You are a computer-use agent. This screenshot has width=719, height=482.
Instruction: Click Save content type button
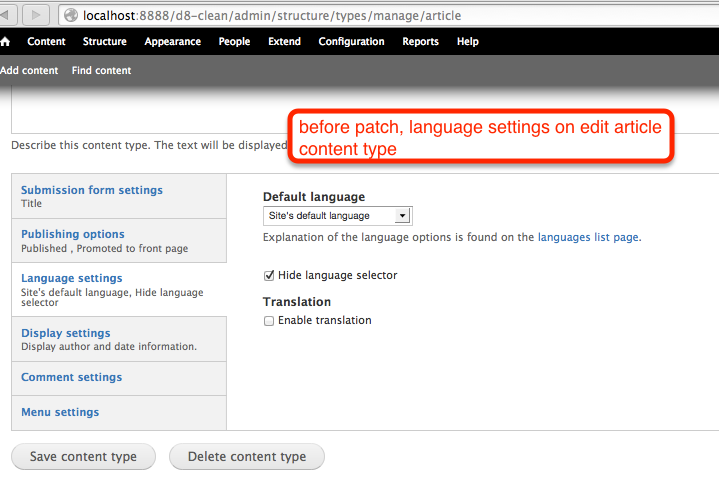point(83,457)
